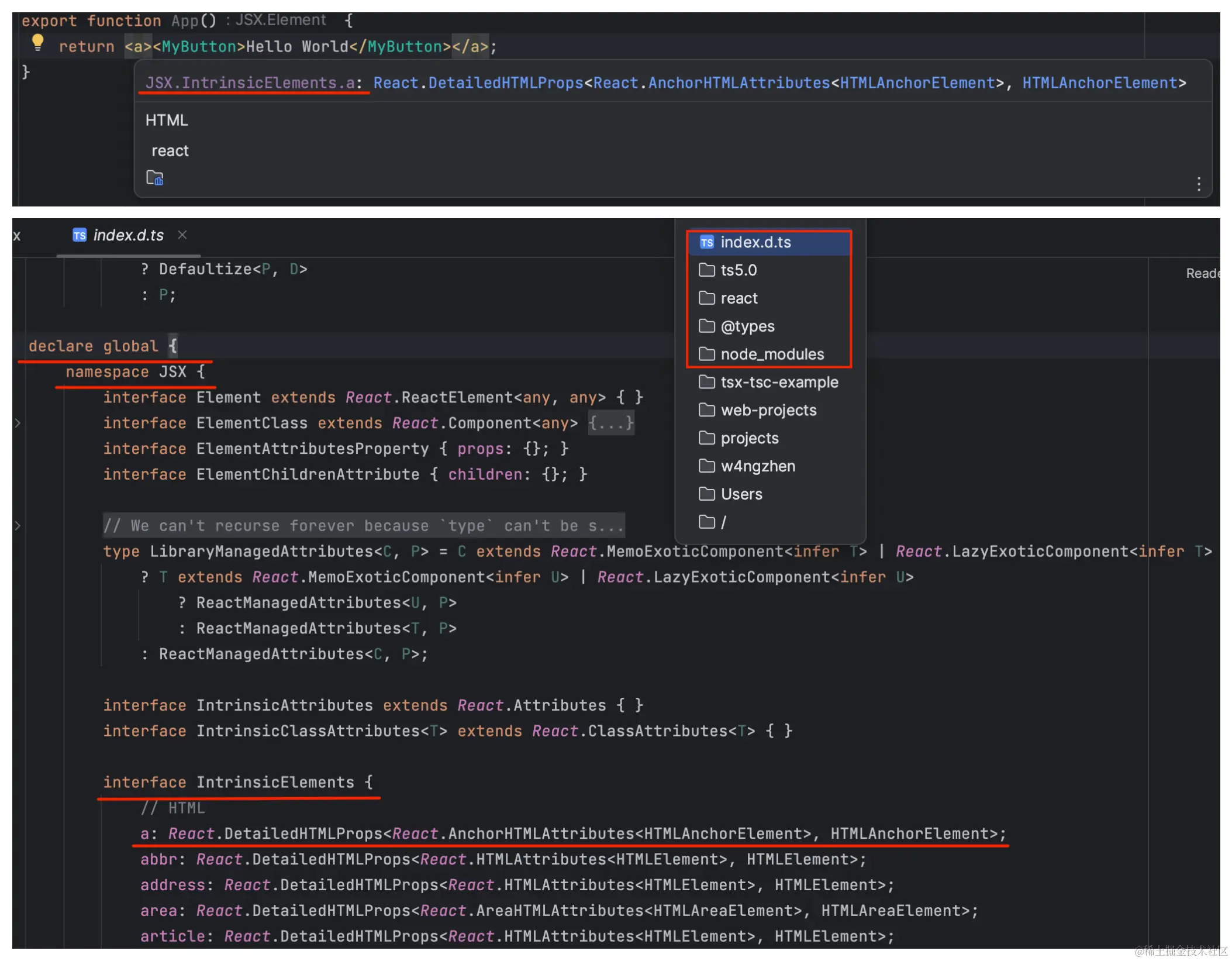The width and height of the screenshot is (1232, 961).
Task: Click the ts5.0 folder icon
Action: tap(707, 270)
